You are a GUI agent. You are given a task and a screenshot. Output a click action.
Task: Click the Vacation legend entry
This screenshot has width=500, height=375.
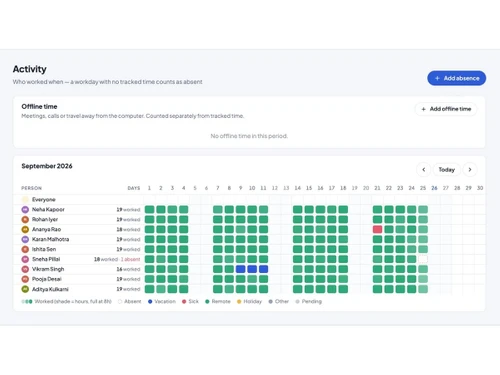pos(162,301)
